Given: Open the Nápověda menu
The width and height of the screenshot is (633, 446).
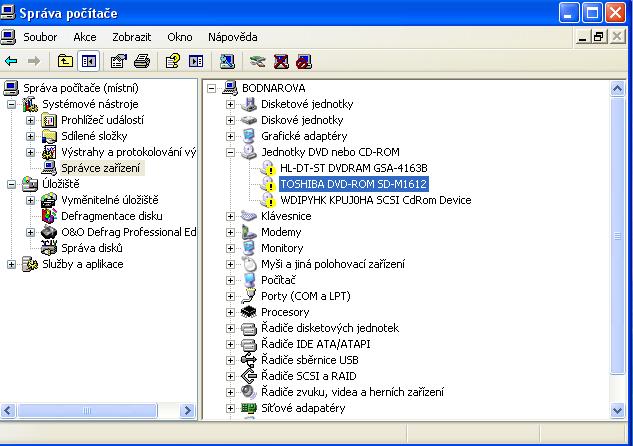Looking at the screenshot, I should [233, 37].
